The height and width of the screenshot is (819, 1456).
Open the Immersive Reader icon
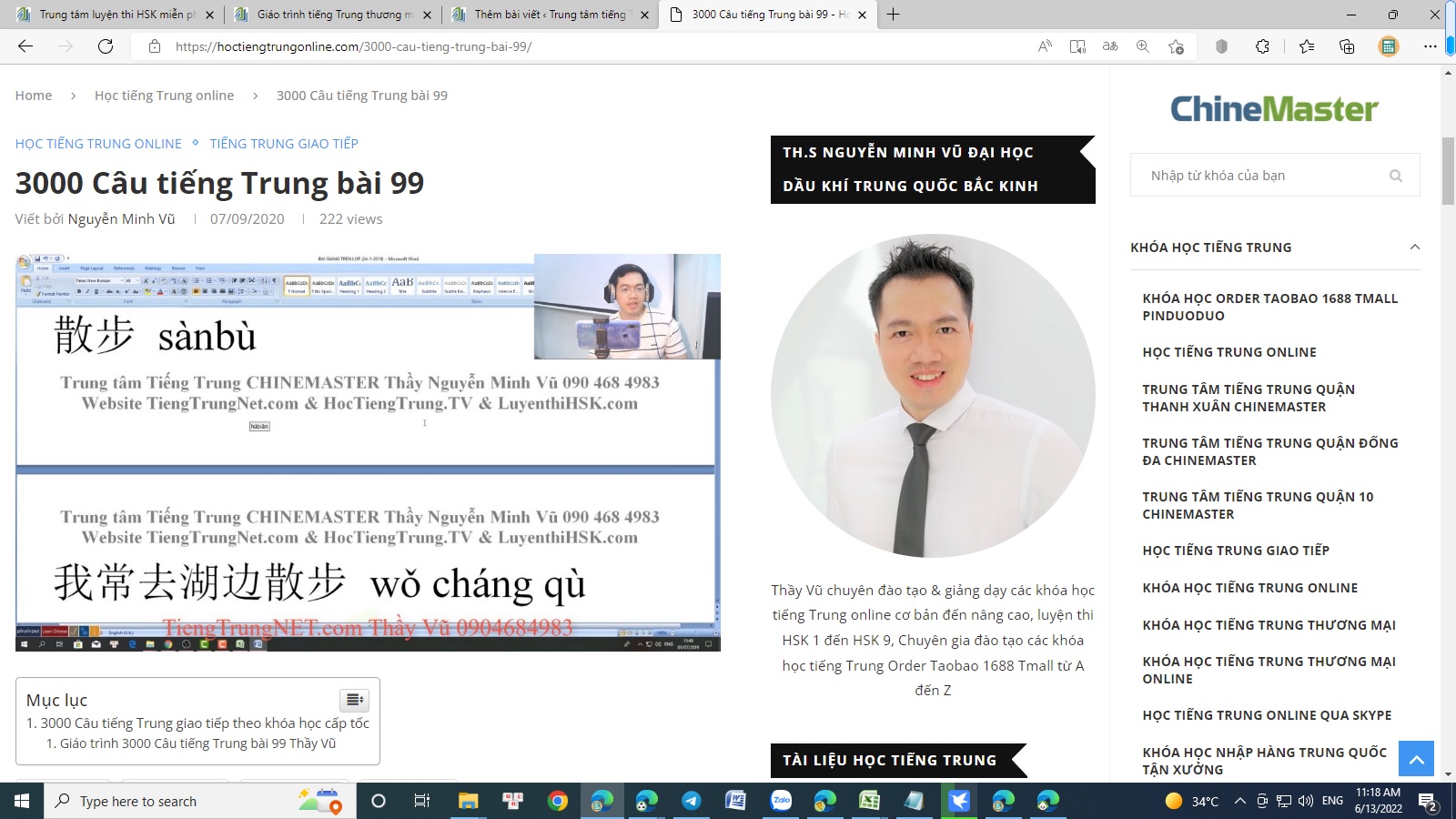pyautogui.click(x=1077, y=46)
